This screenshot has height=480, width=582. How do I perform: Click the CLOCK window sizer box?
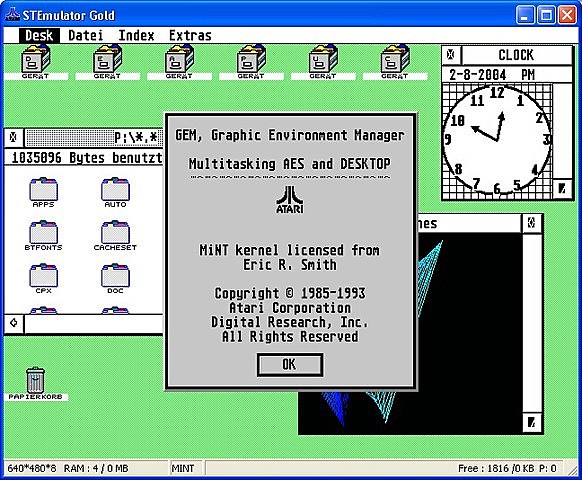562,189
